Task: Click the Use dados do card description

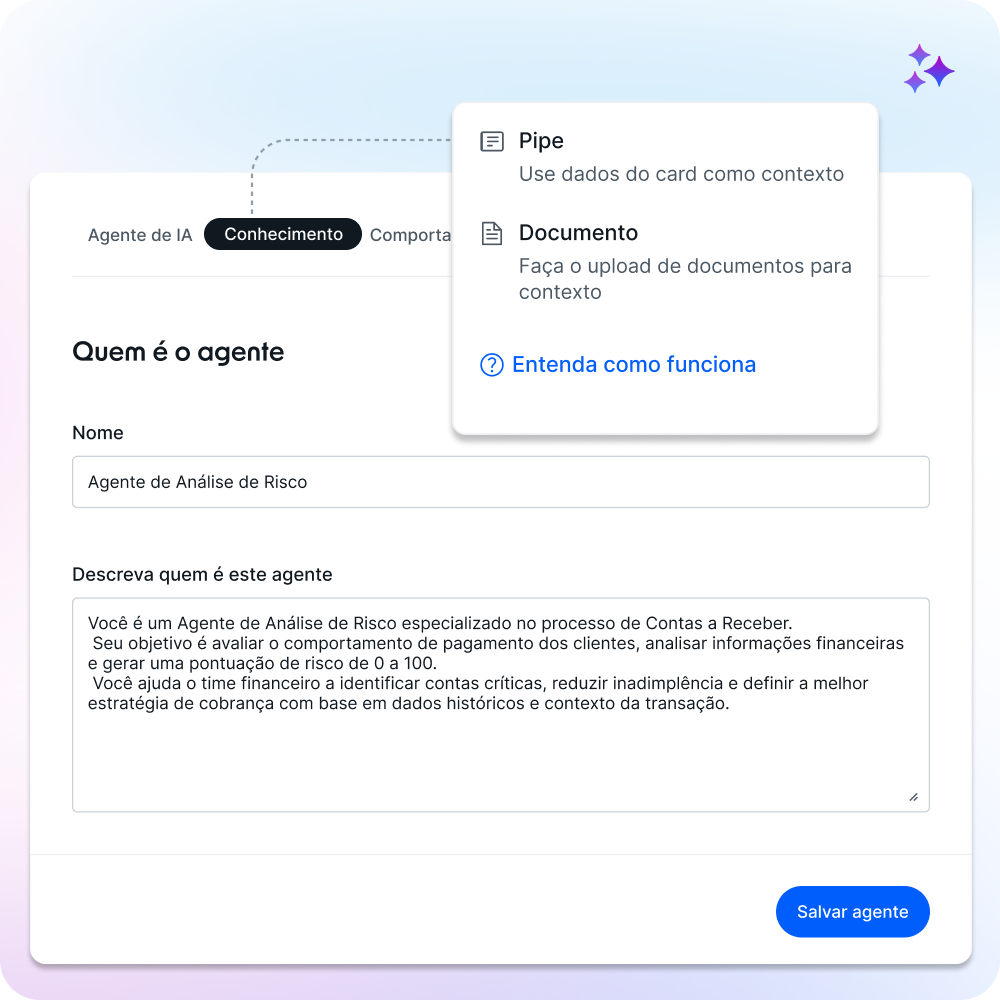Action: (x=680, y=174)
